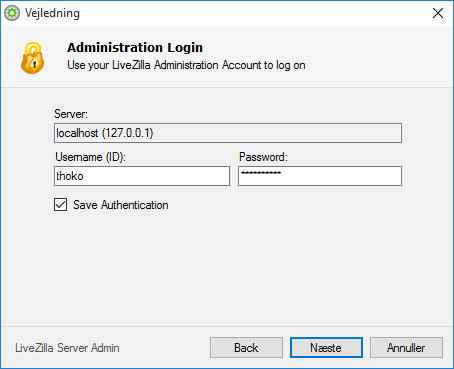Proceed with the Næste button
Viewport: 454px width, 369px height.
(326, 348)
